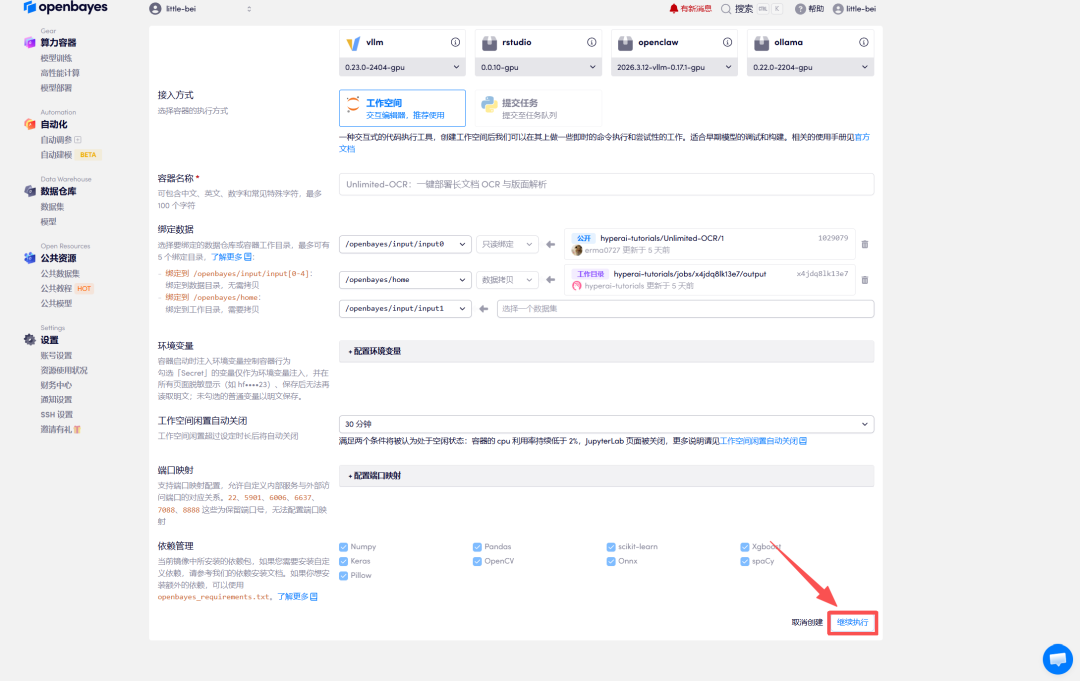Screen dimensions: 1080x681
Task: Open vllm version 0.23.0-2404-gpu dropdown
Action: (x=402, y=67)
